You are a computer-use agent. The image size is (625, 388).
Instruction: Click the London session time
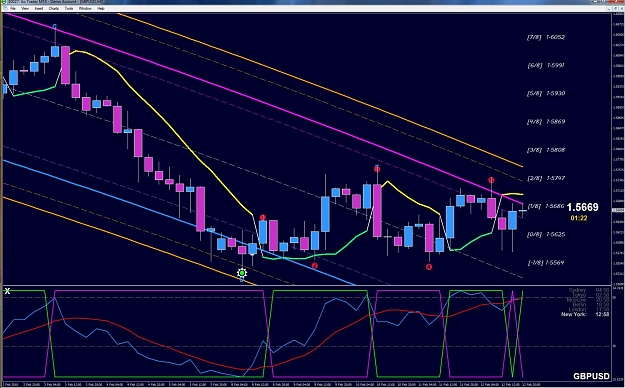coord(602,309)
